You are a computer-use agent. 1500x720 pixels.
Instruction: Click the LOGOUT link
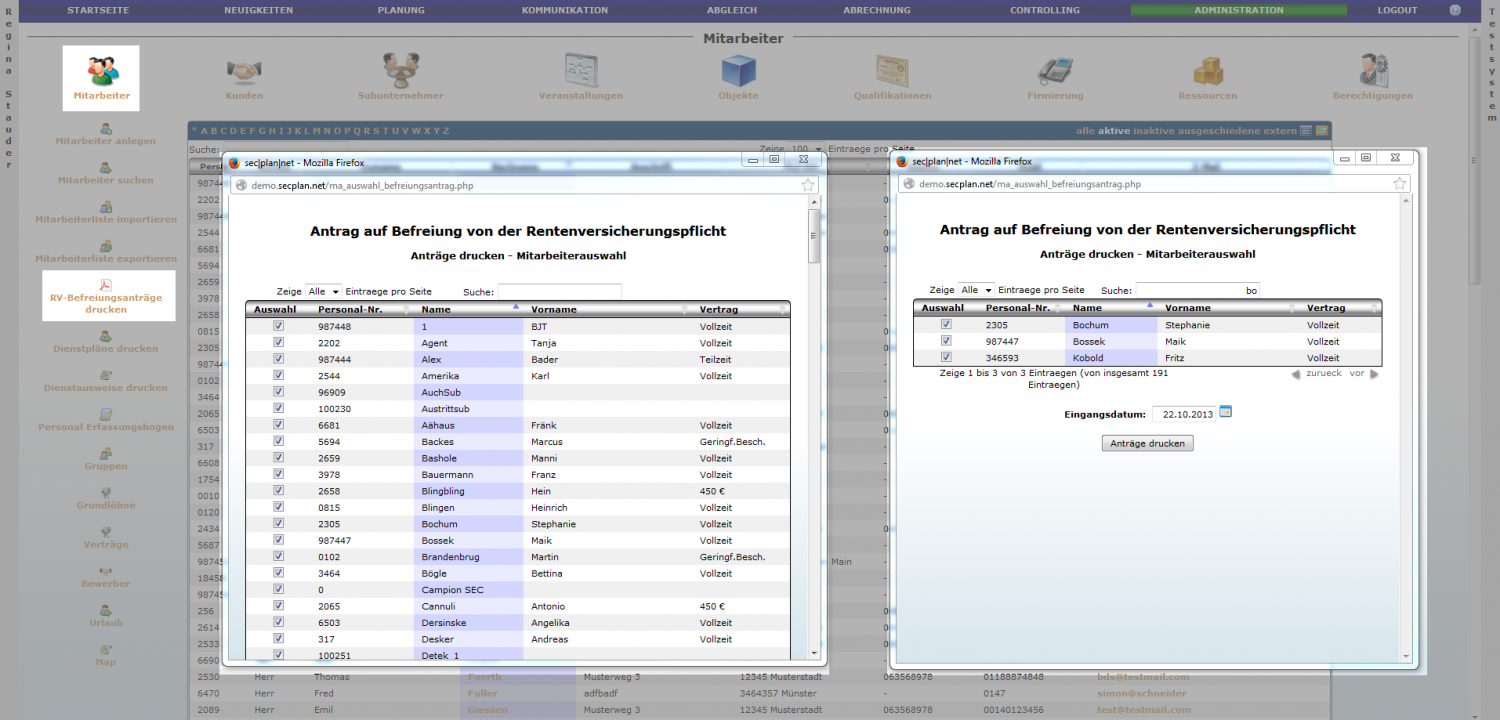[1397, 10]
